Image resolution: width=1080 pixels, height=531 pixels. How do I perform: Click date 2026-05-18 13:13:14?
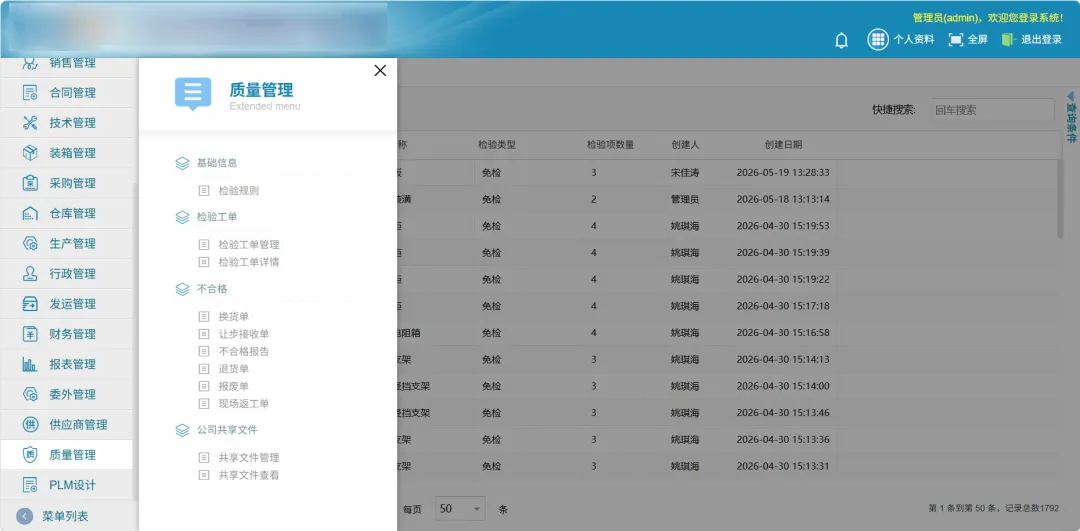[x=783, y=200]
